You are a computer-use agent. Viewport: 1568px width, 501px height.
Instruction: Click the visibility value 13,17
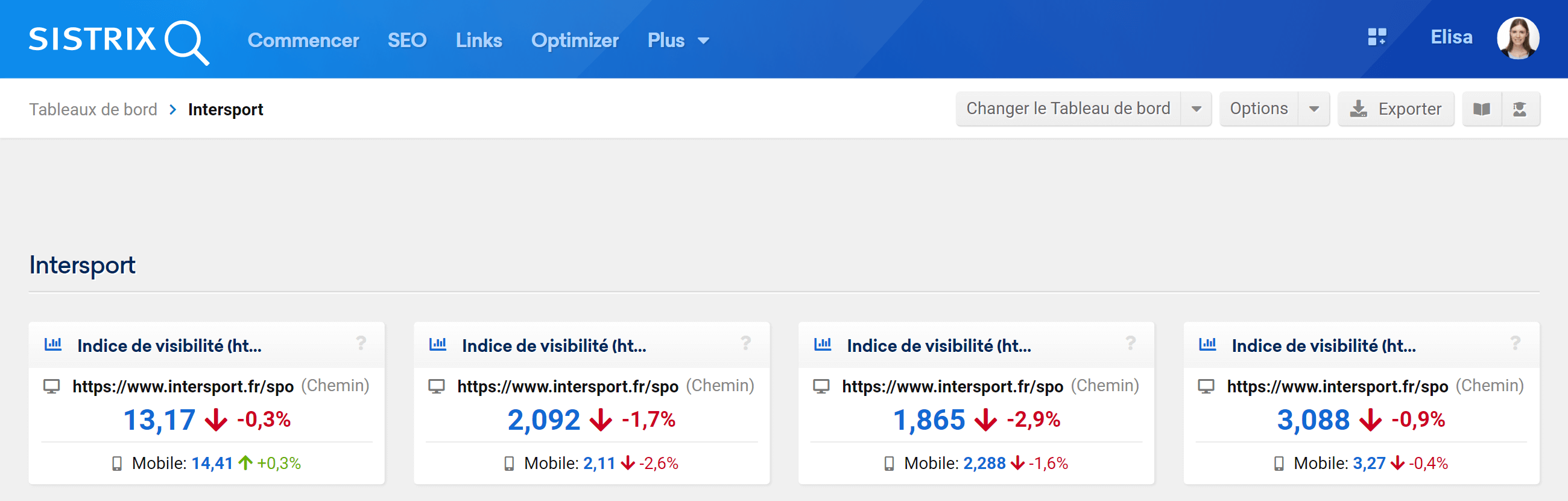click(x=159, y=420)
